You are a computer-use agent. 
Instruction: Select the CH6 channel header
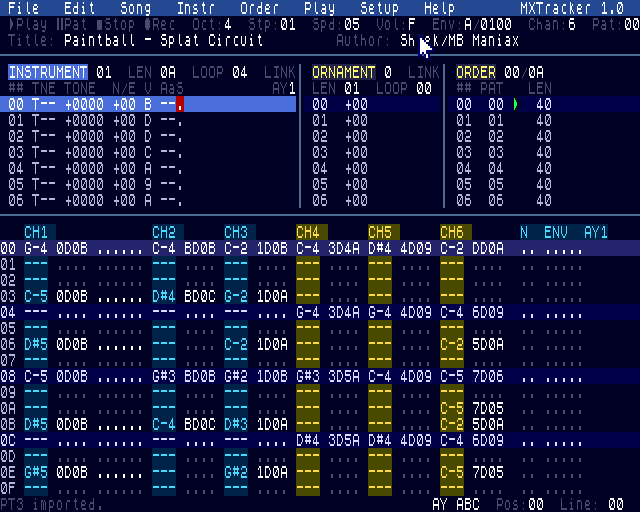[x=452, y=232]
